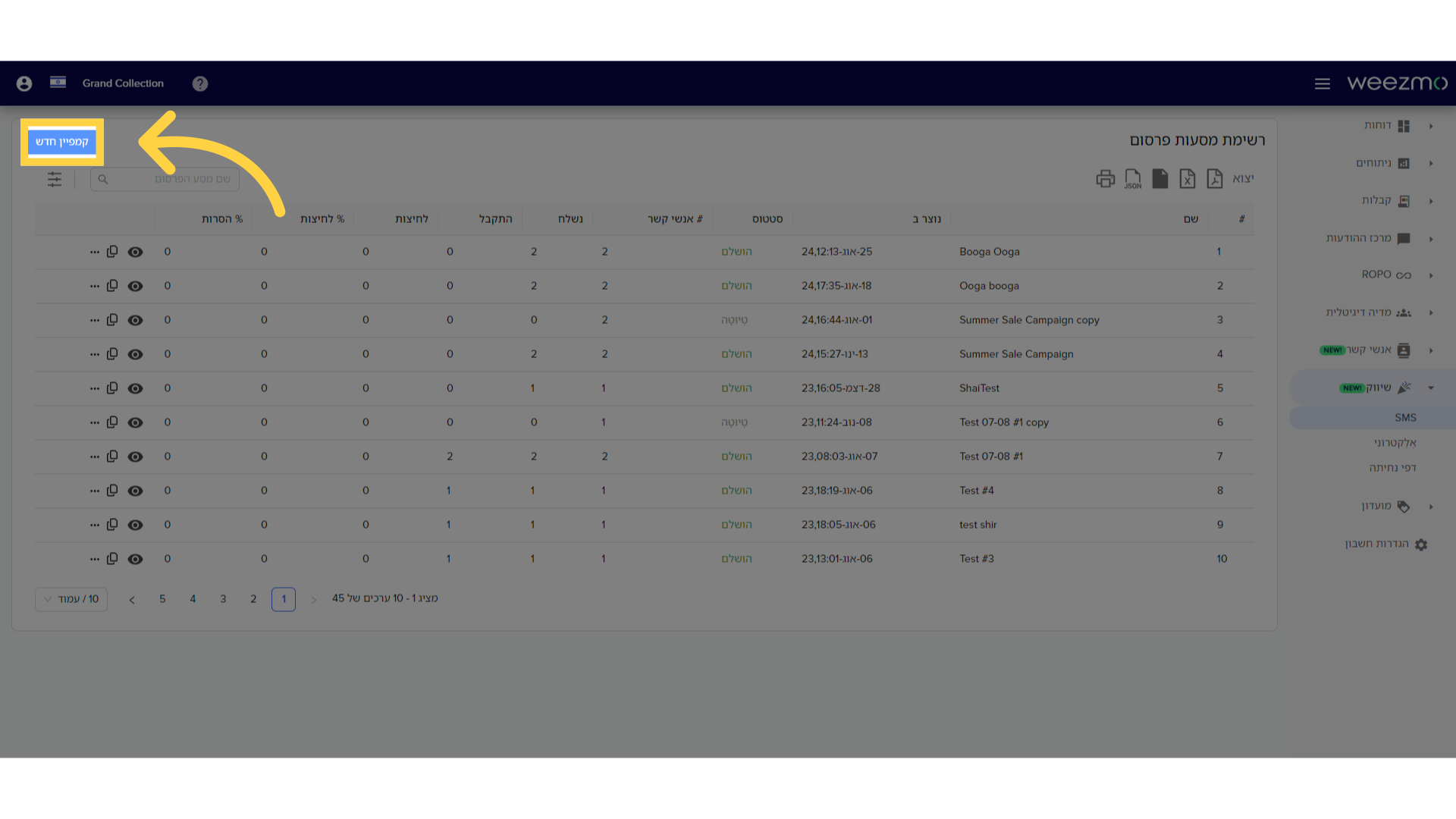View the Test #3 campaign eye icon
Viewport: 1456px width, 819px height.
(135, 559)
